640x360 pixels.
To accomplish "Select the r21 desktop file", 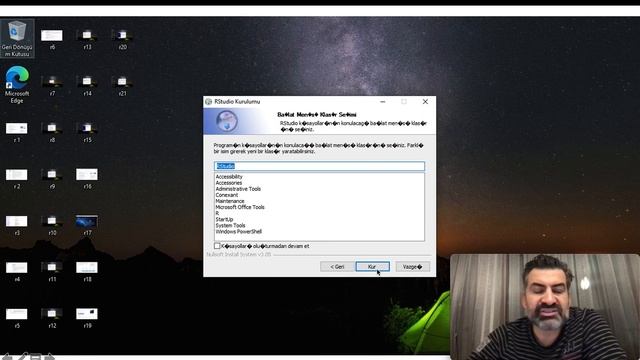I will point(122,85).
